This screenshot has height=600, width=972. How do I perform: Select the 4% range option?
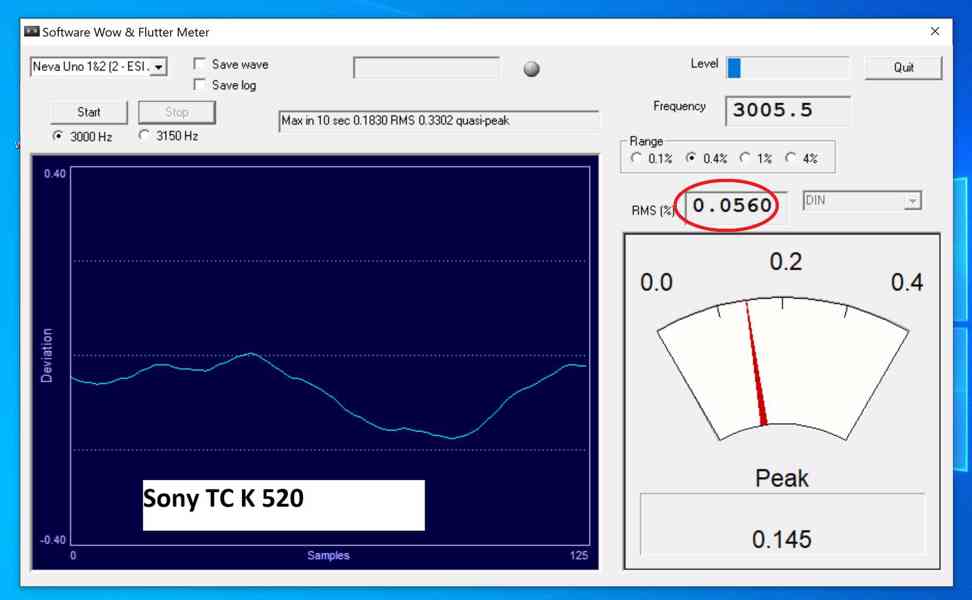click(x=790, y=158)
